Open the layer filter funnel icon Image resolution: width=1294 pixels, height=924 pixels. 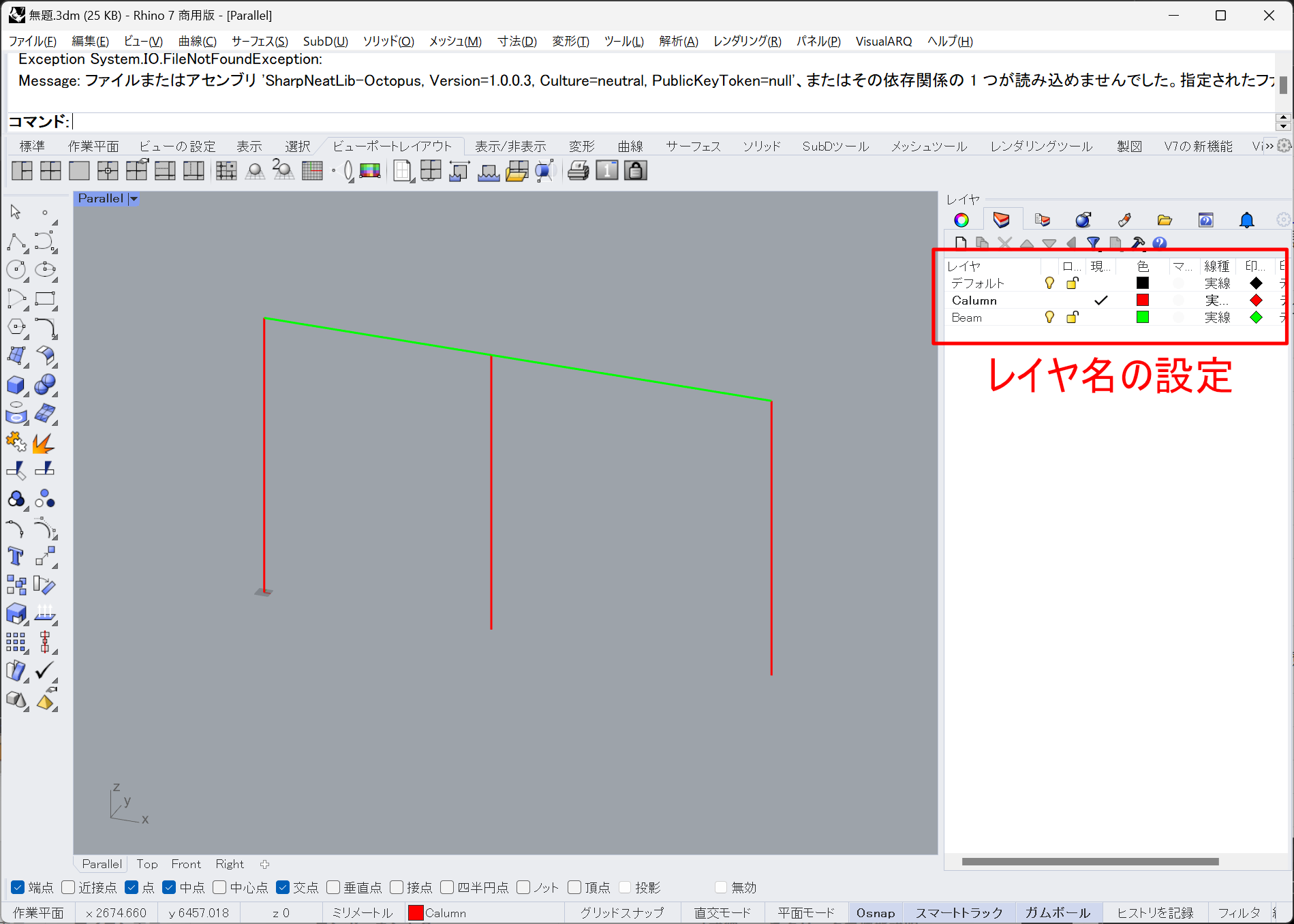pos(1093,243)
